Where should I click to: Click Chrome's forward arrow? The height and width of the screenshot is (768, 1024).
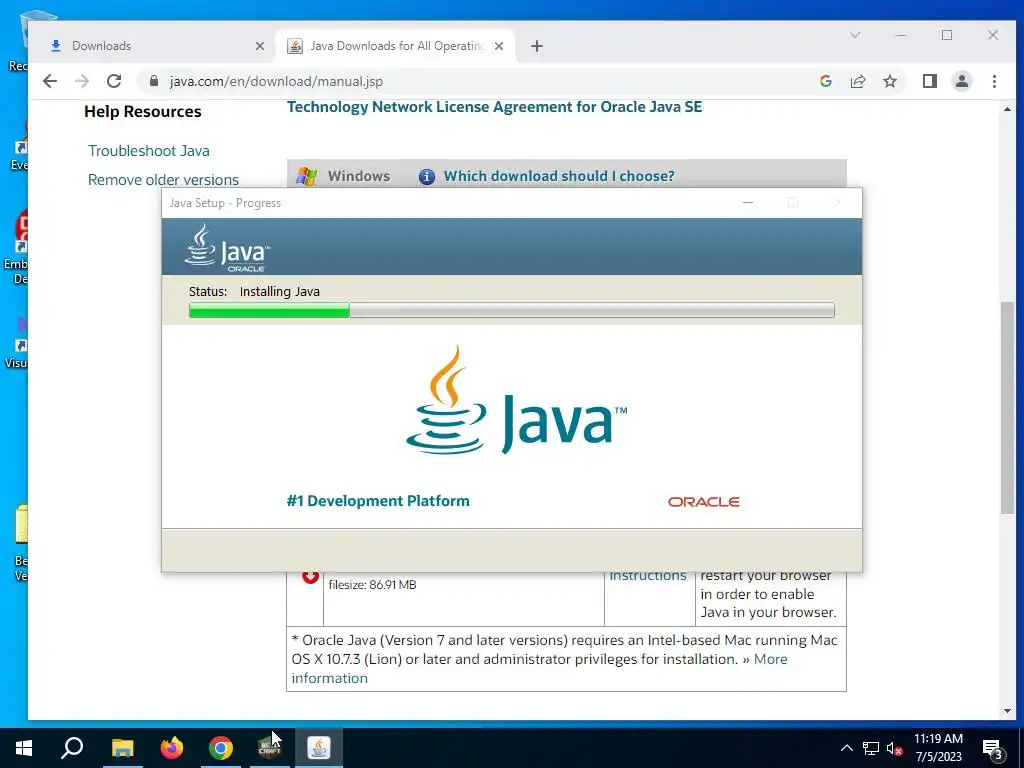pyautogui.click(x=82, y=81)
